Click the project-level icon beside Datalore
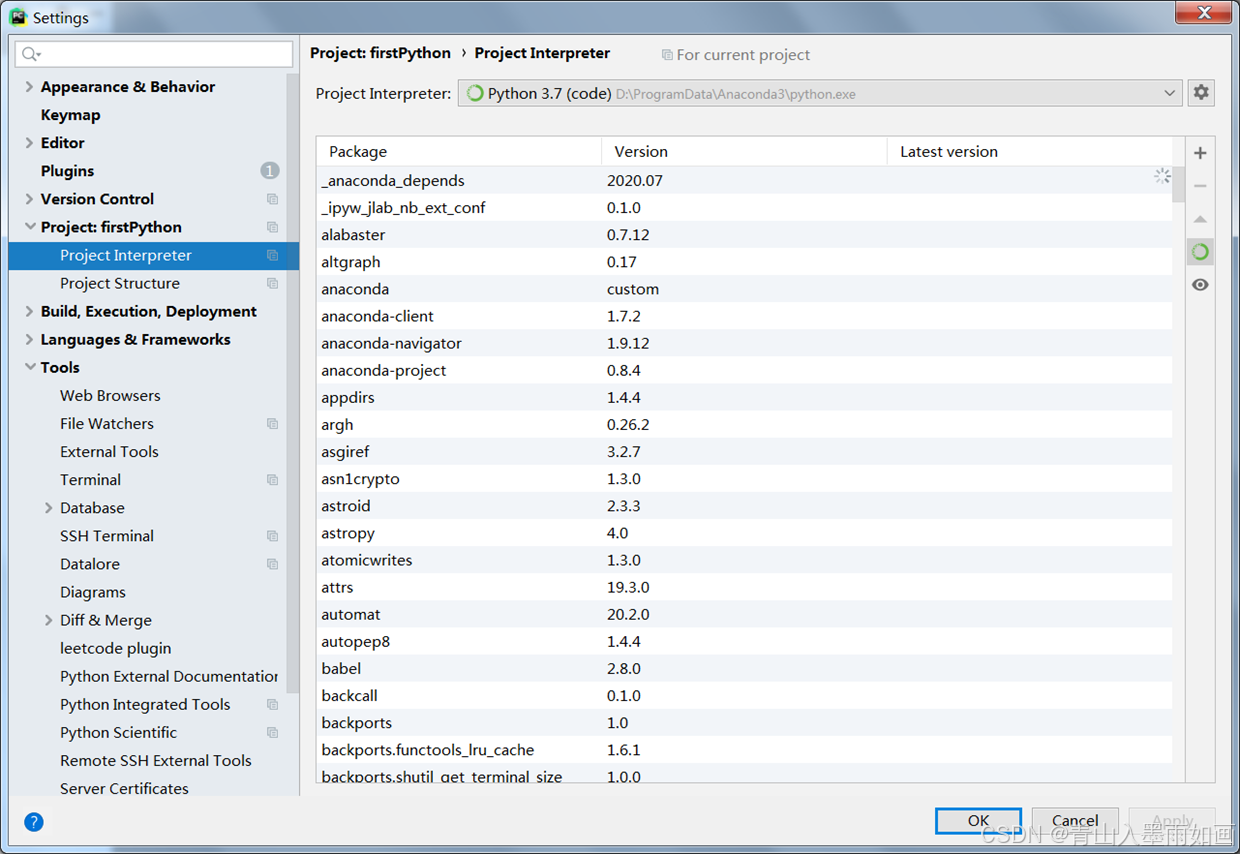Viewport: 1240px width, 854px height. (x=272, y=564)
